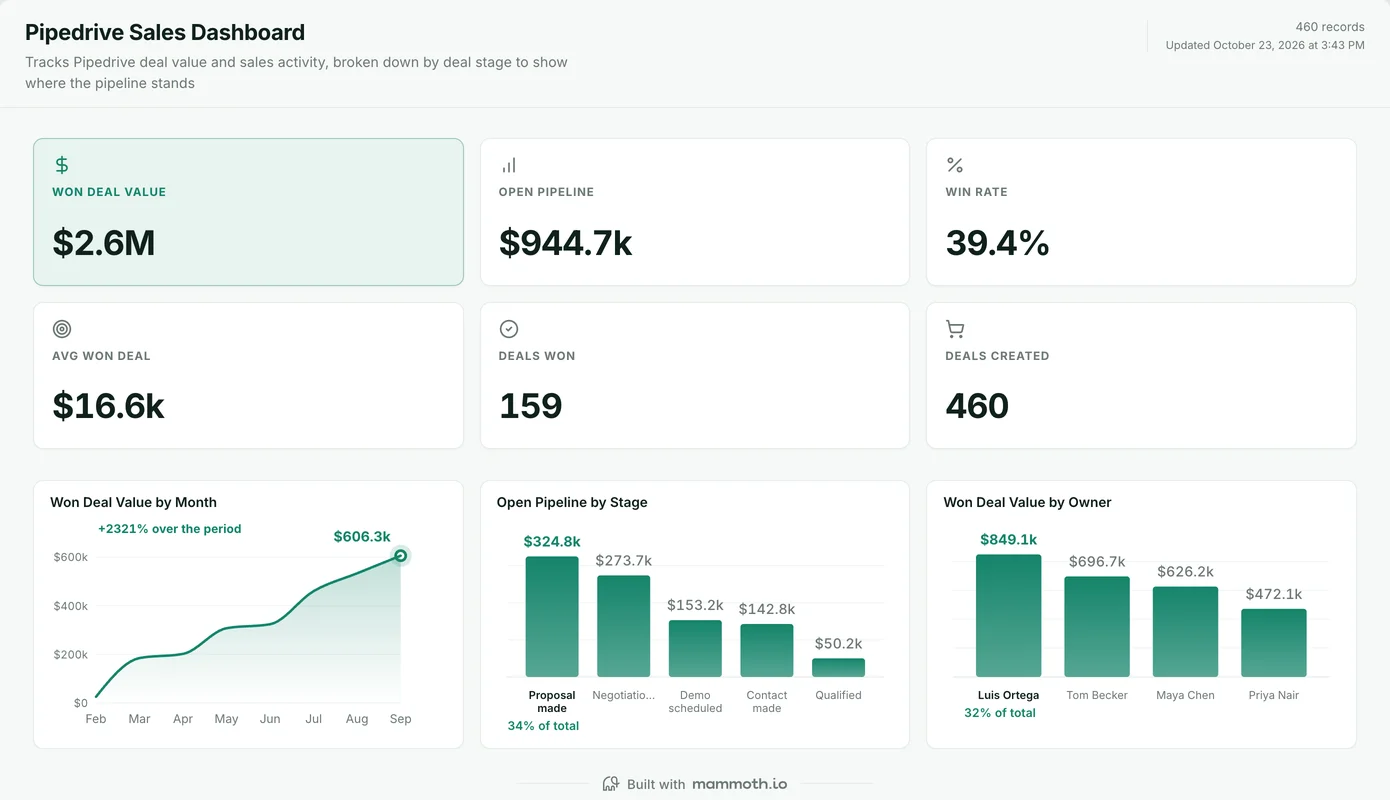Viewport: 1390px width, 800px height.
Task: Click the '$849.1k' bar value label
Action: point(1009,539)
